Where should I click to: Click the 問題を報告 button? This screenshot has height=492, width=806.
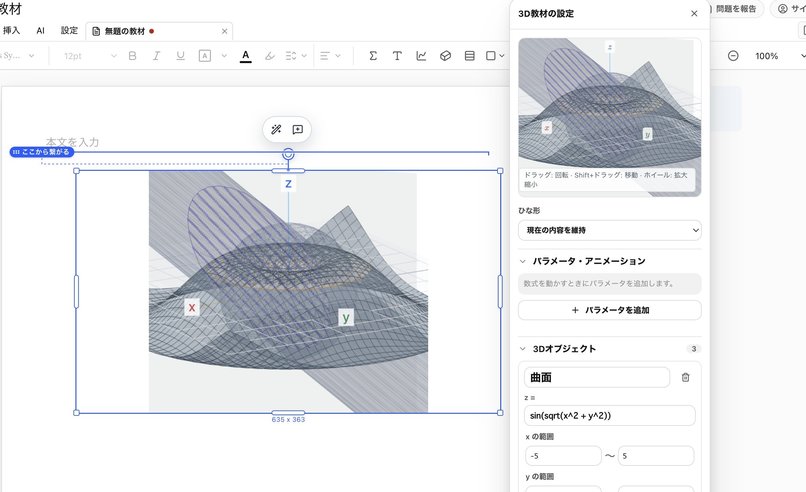coord(737,9)
